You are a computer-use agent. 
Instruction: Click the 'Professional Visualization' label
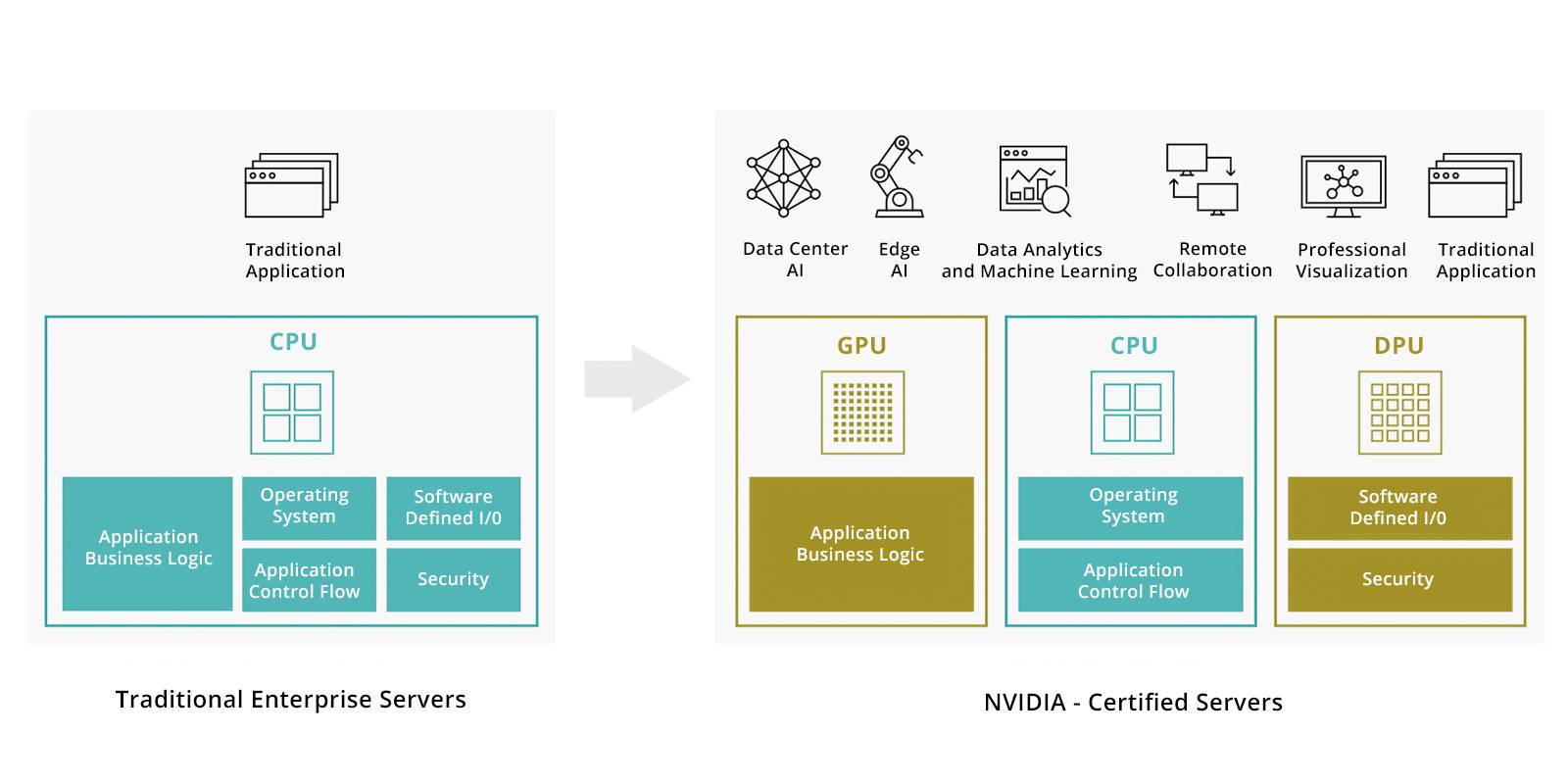(x=1351, y=261)
